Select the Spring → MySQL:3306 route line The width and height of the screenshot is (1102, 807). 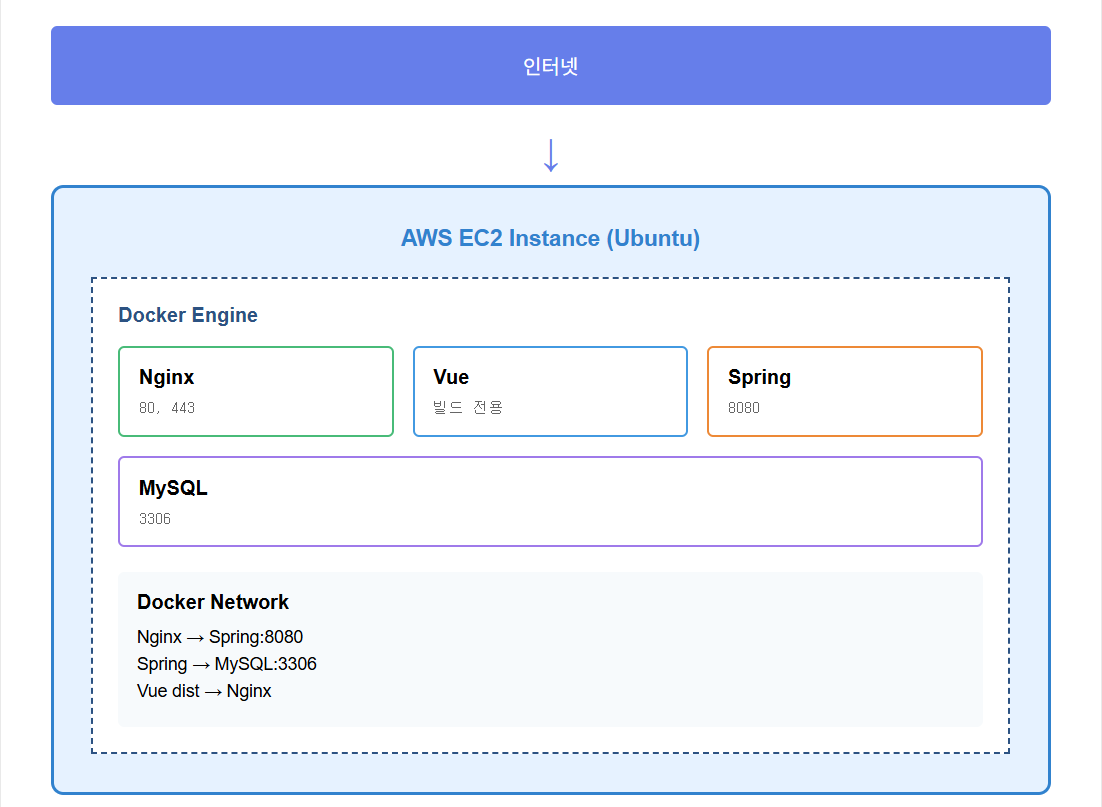pos(227,664)
